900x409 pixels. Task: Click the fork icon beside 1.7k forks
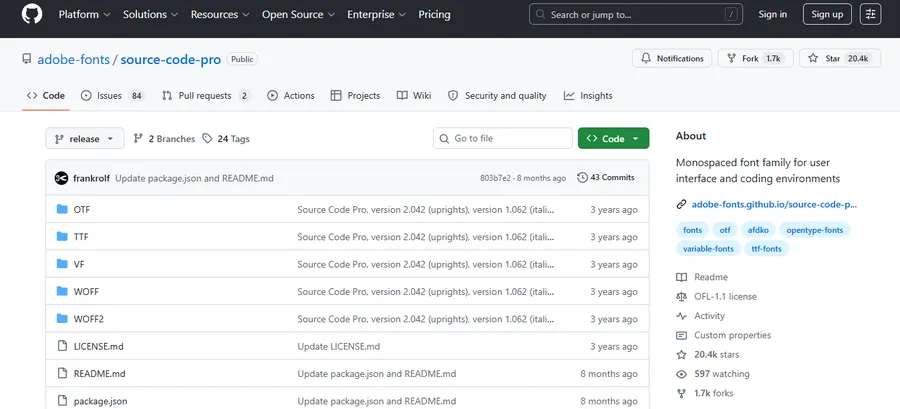tap(681, 393)
